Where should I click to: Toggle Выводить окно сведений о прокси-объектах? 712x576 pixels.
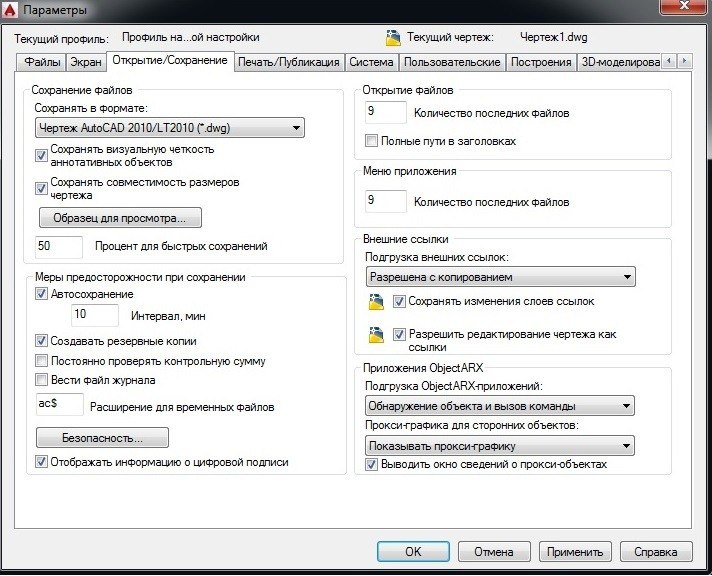point(371,464)
